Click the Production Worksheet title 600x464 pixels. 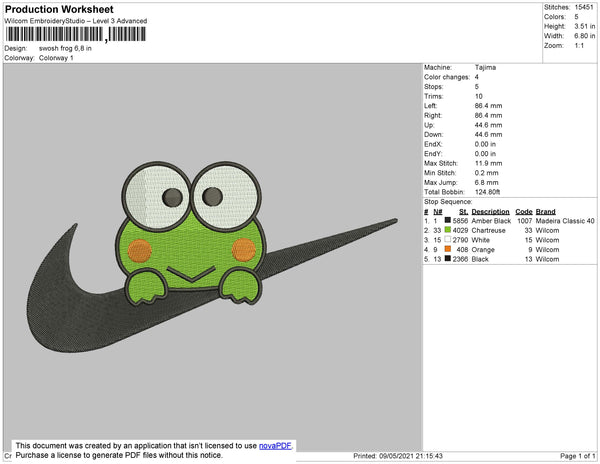(x=59, y=9)
